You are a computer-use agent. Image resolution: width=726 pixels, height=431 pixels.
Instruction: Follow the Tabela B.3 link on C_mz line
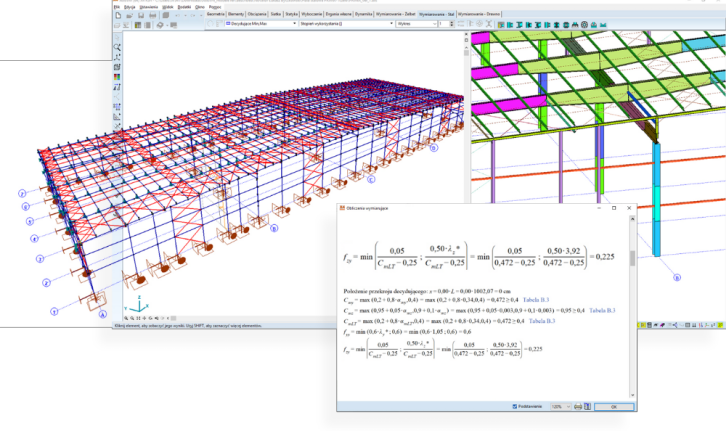click(x=603, y=310)
